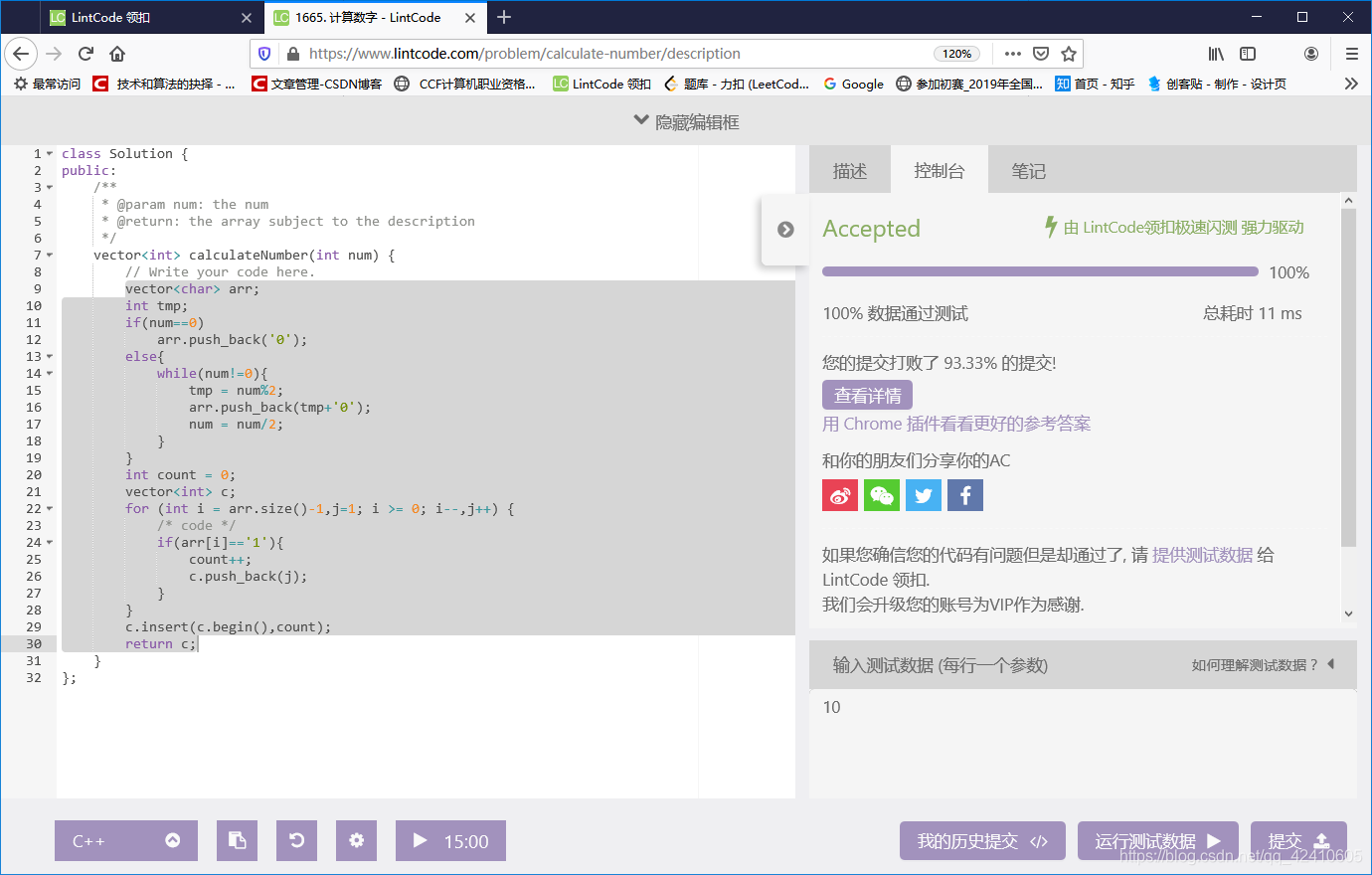The height and width of the screenshot is (875, 1372).
Task: Share your AC on WeChat
Action: coord(881,494)
